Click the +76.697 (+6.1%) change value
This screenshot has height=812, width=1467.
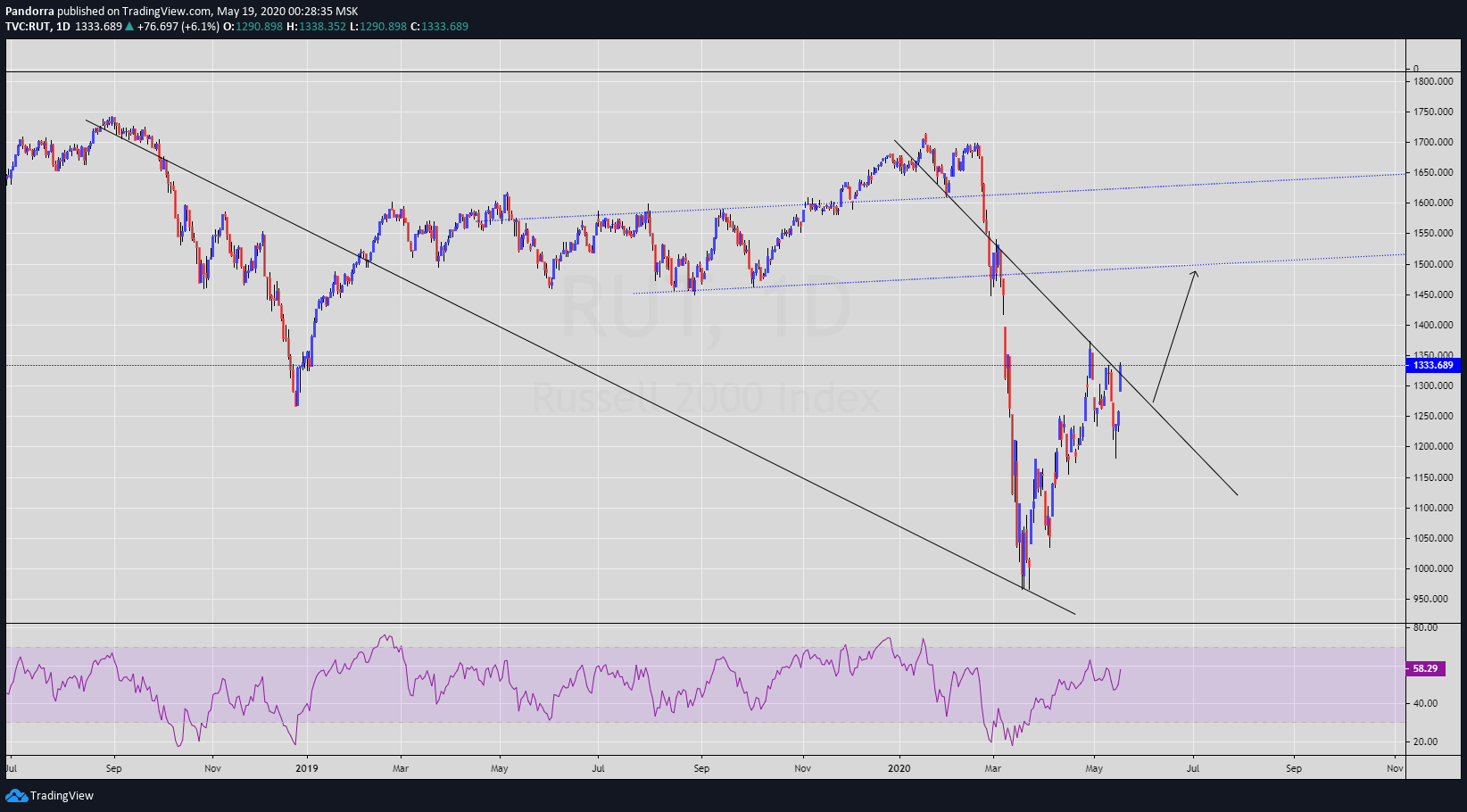[178, 27]
